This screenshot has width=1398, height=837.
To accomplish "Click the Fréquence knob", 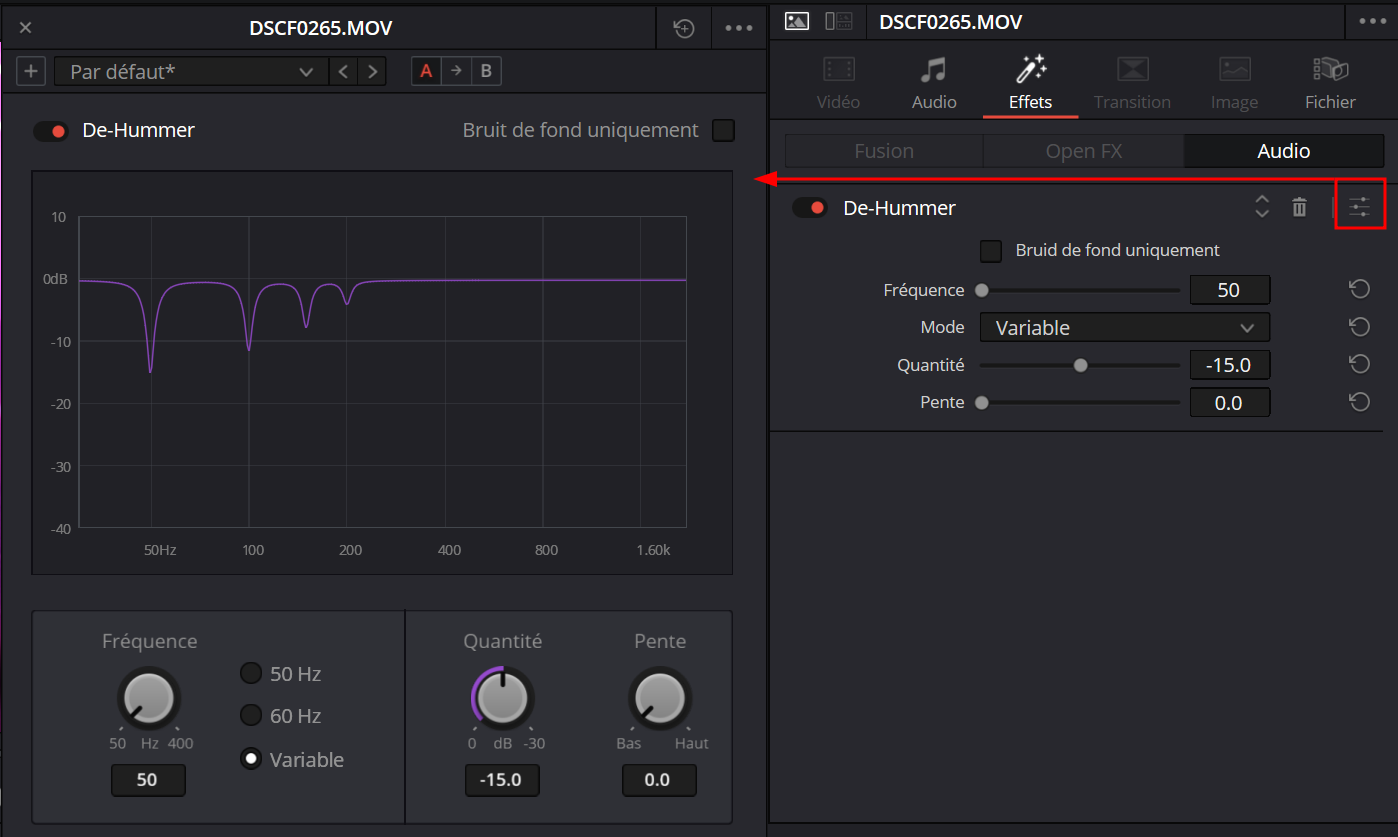I will coord(149,698).
